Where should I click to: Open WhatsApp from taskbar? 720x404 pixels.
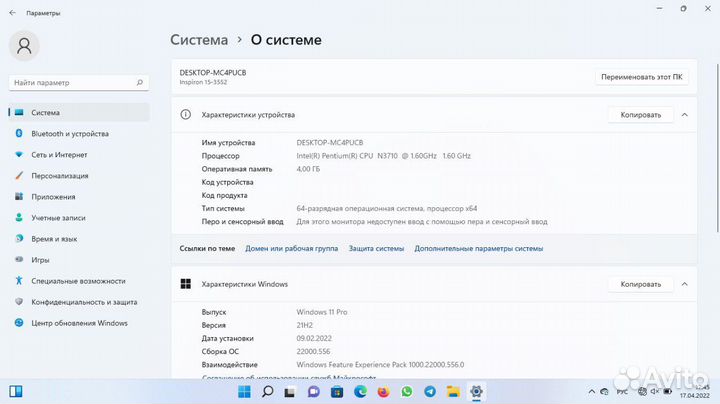coord(407,392)
